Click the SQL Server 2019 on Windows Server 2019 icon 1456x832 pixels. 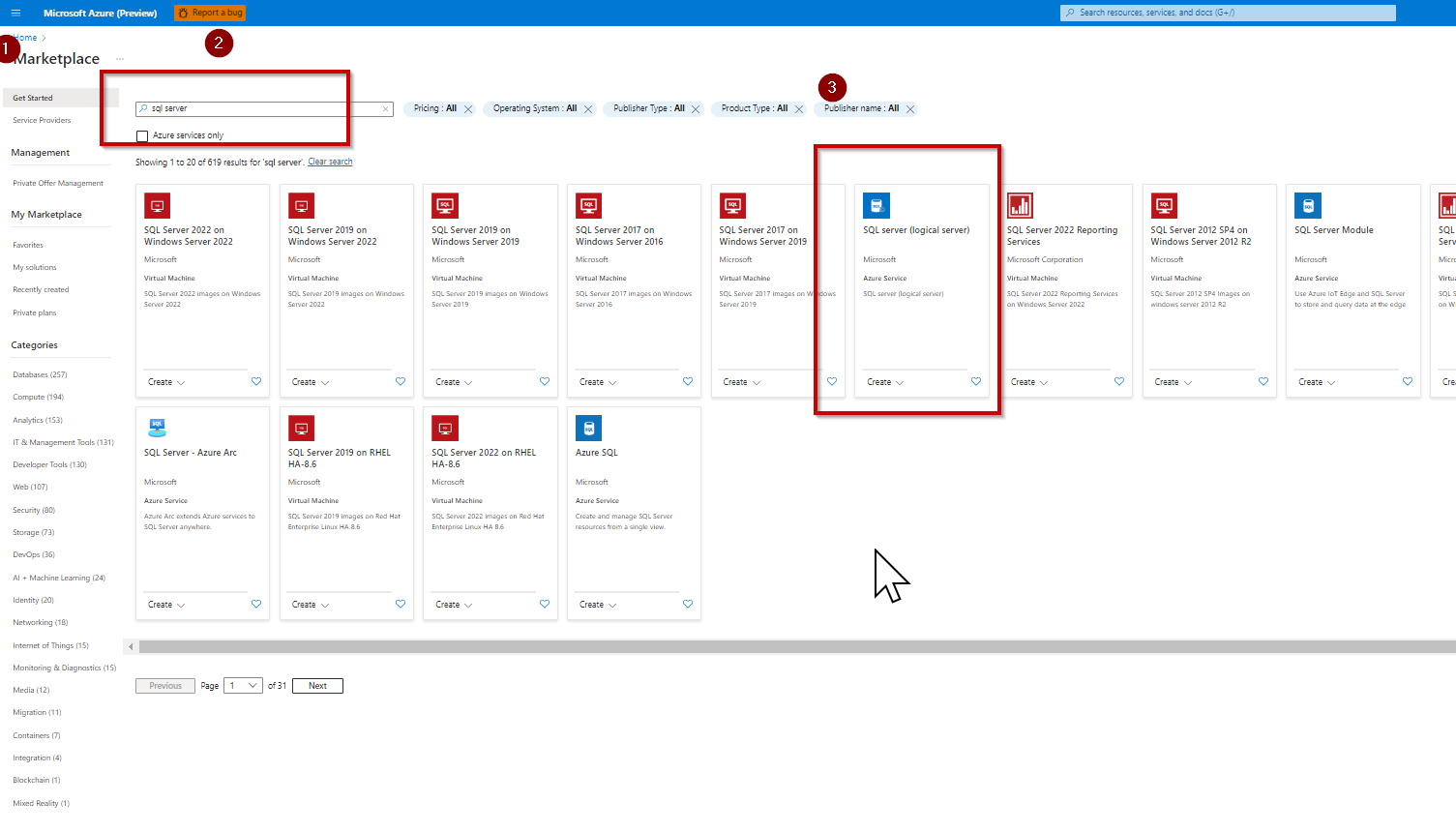pyautogui.click(x=445, y=205)
